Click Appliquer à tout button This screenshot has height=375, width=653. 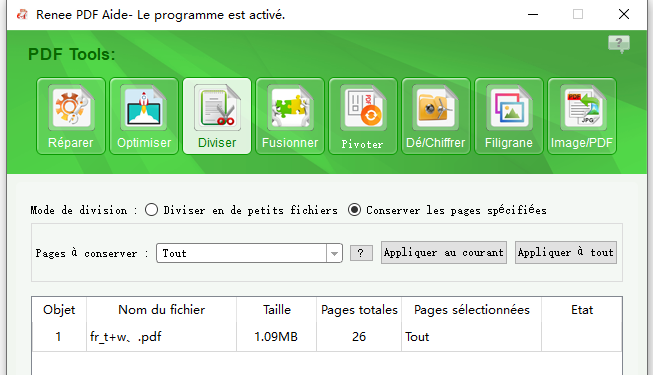[566, 252]
